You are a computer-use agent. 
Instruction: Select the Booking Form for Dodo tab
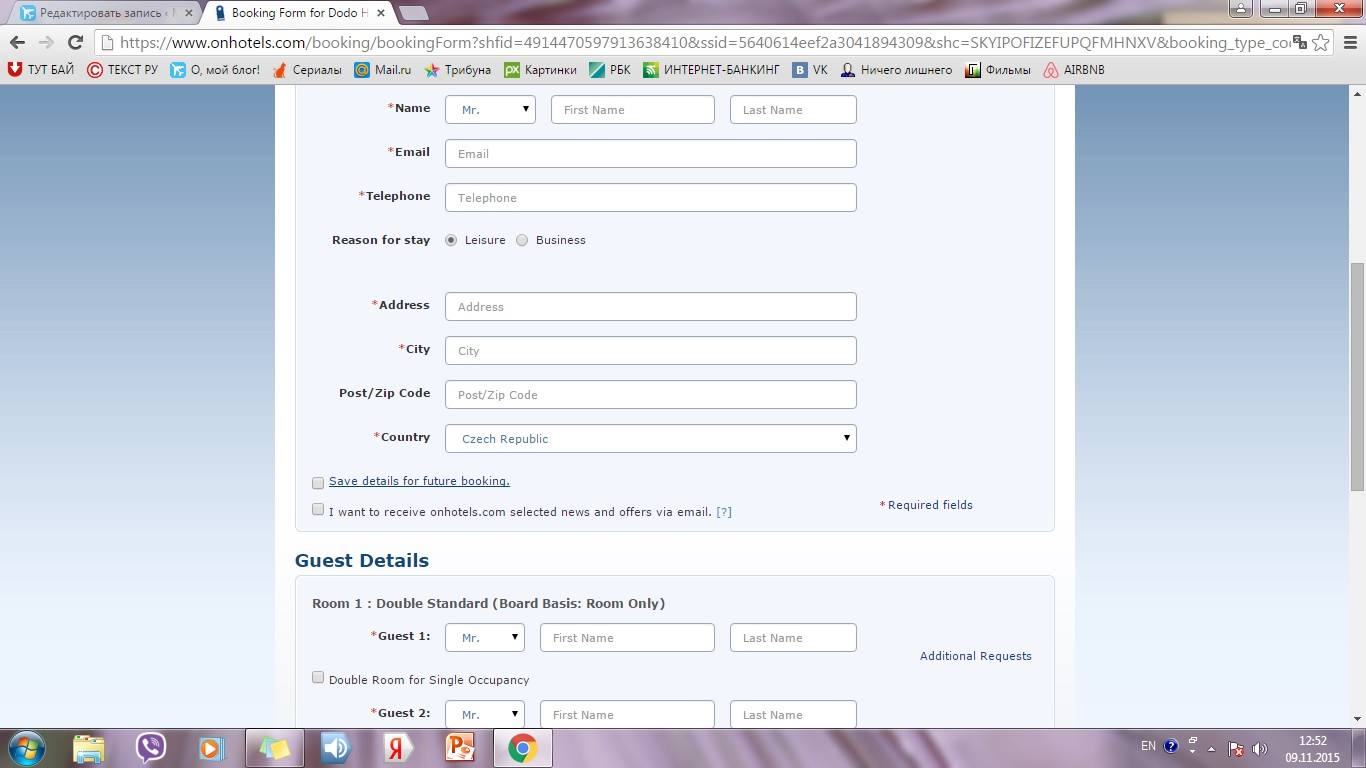click(x=298, y=13)
